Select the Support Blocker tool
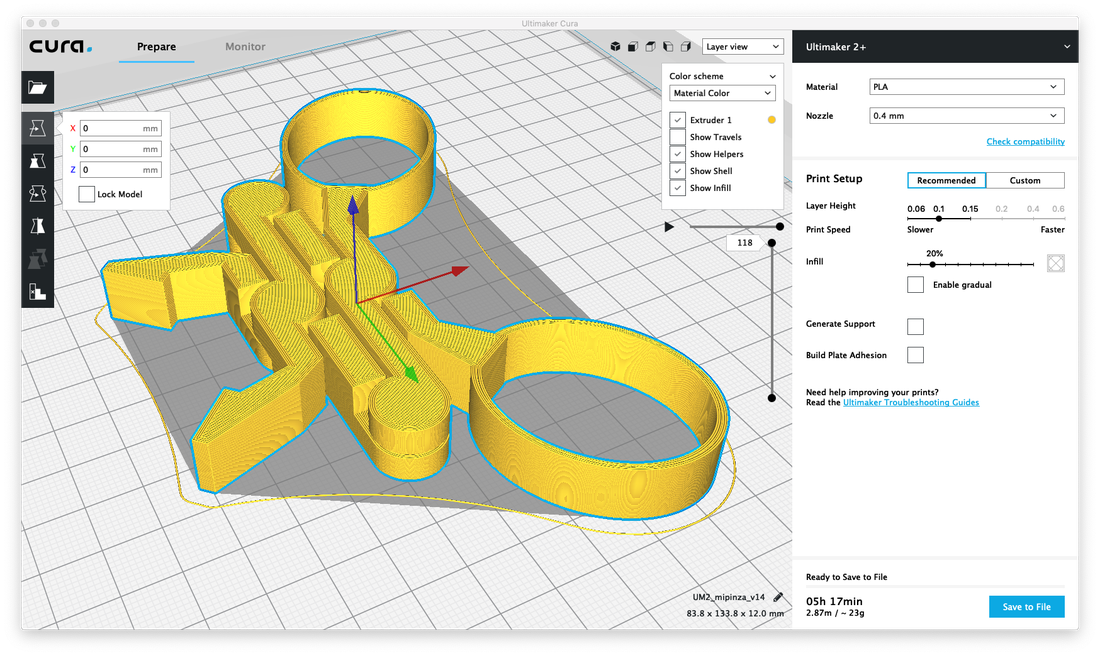This screenshot has height=656, width=1100. (x=37, y=292)
